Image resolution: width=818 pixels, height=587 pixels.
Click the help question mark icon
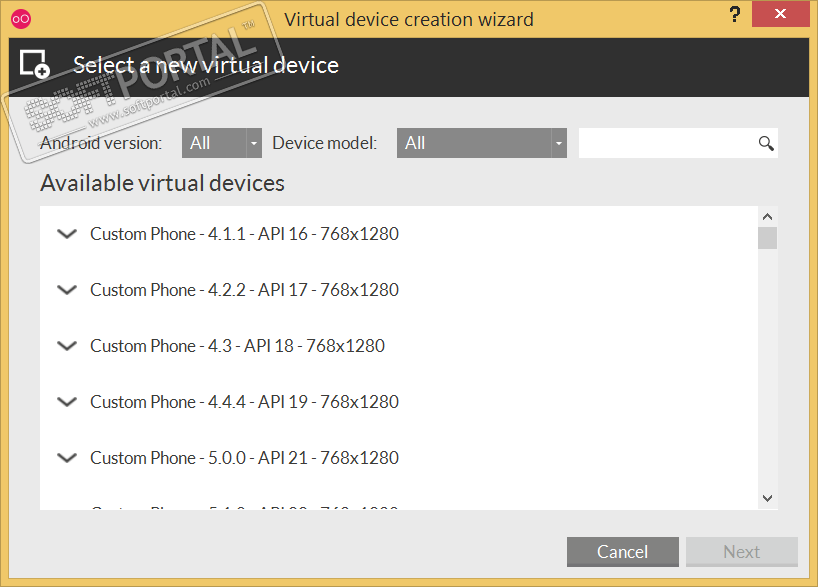coord(734,17)
